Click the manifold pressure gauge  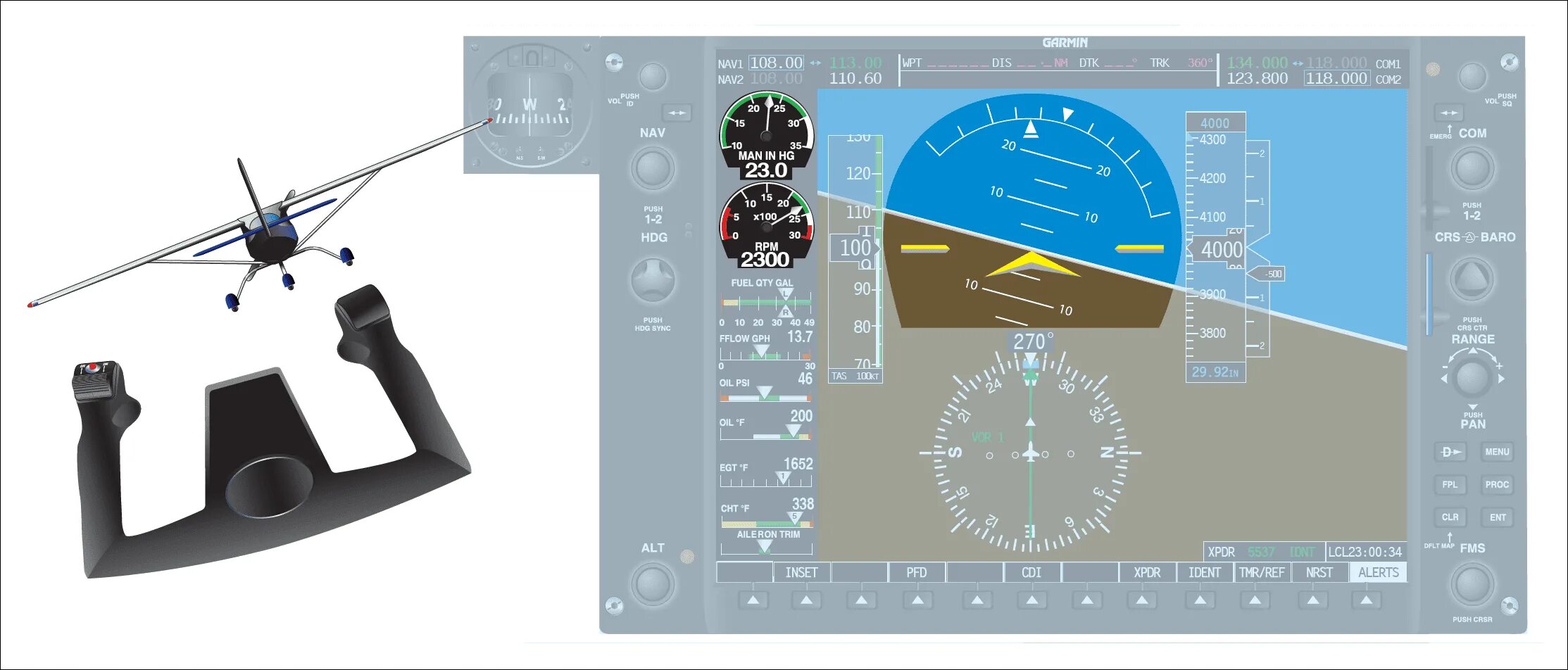click(766, 137)
